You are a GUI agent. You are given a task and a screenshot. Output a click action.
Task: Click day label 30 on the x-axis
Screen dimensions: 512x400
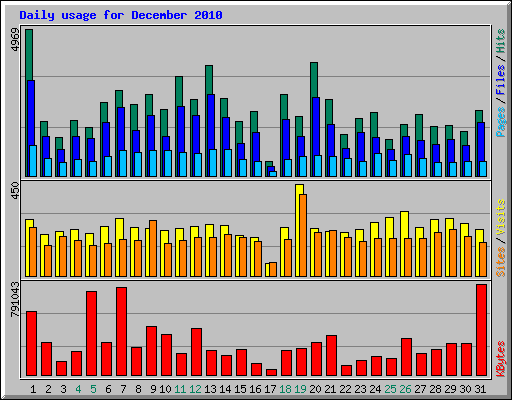click(x=465, y=389)
